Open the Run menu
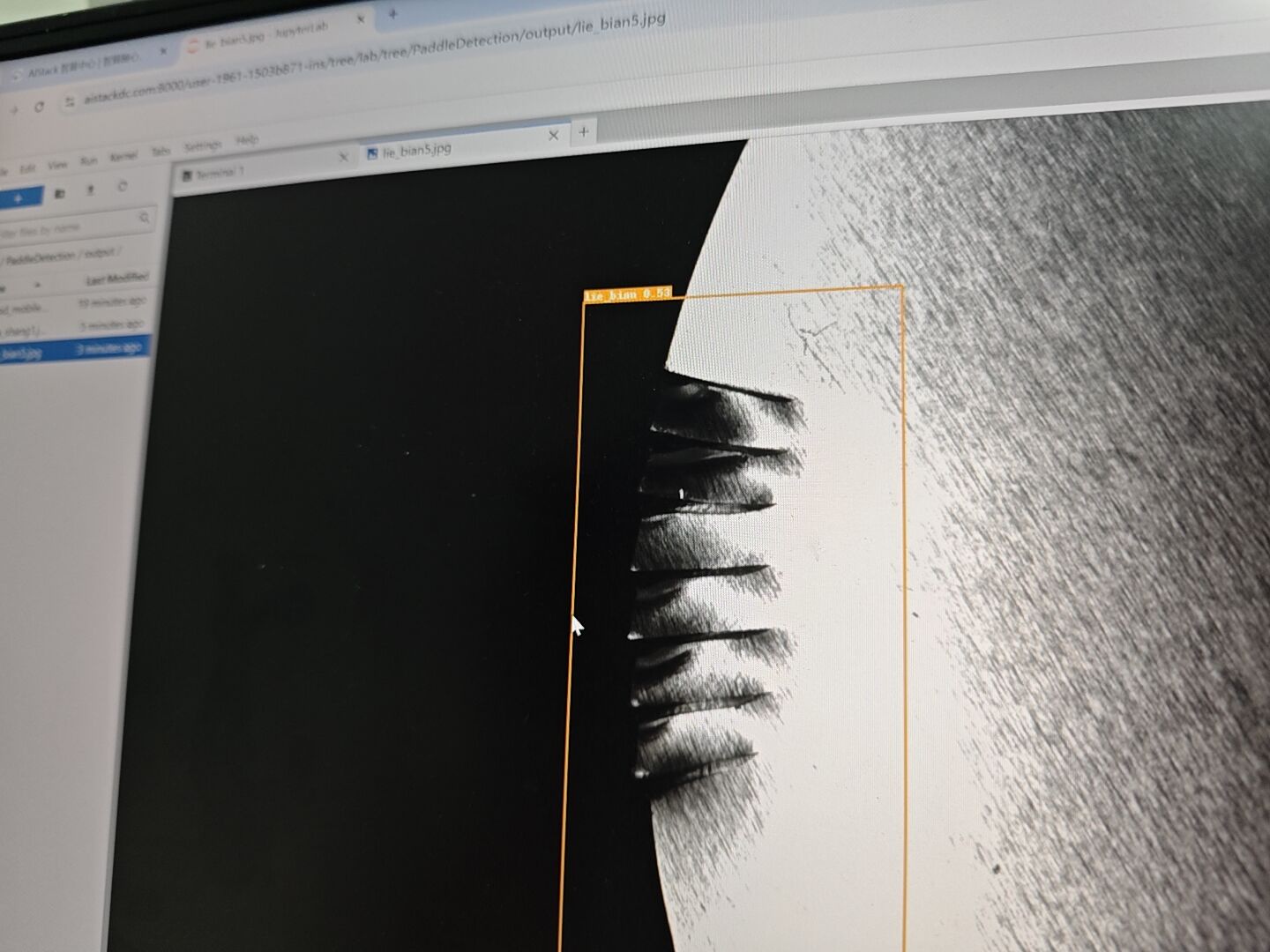 (x=88, y=161)
